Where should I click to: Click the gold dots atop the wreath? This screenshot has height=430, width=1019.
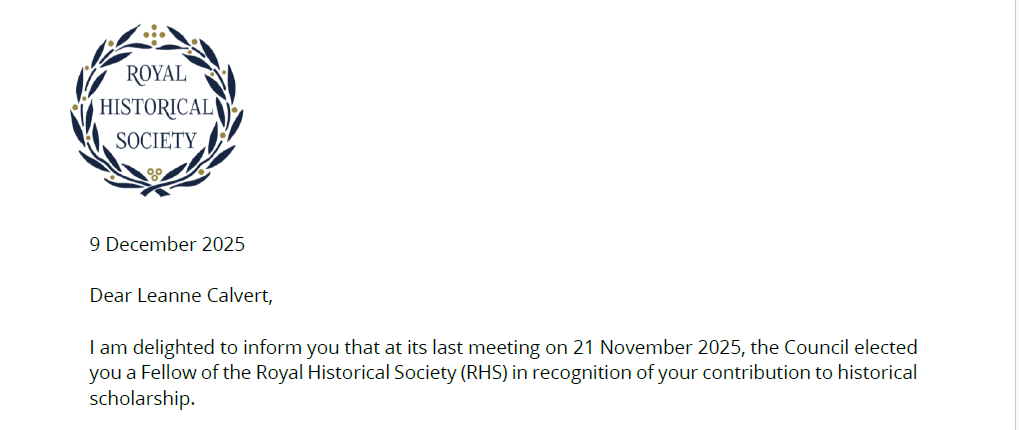(x=155, y=31)
